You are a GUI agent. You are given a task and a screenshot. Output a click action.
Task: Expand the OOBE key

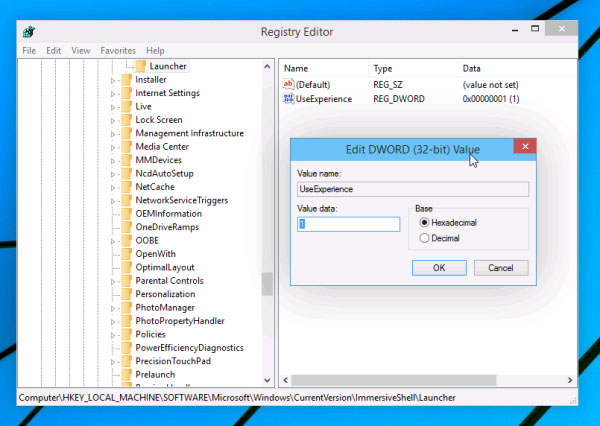112,241
